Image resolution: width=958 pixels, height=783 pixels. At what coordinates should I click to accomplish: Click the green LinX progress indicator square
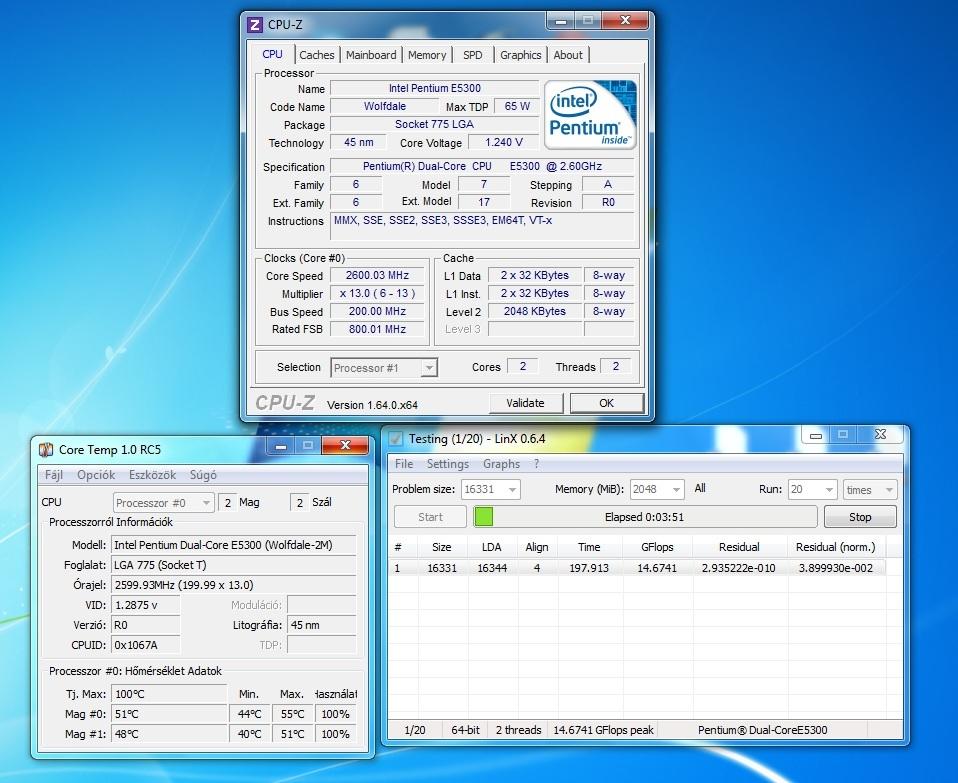483,517
